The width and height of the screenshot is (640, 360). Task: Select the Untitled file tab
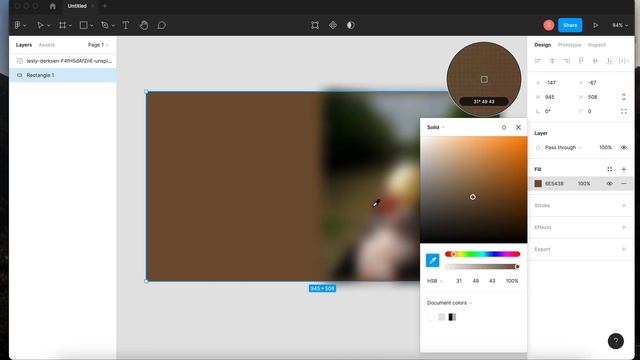click(x=77, y=6)
